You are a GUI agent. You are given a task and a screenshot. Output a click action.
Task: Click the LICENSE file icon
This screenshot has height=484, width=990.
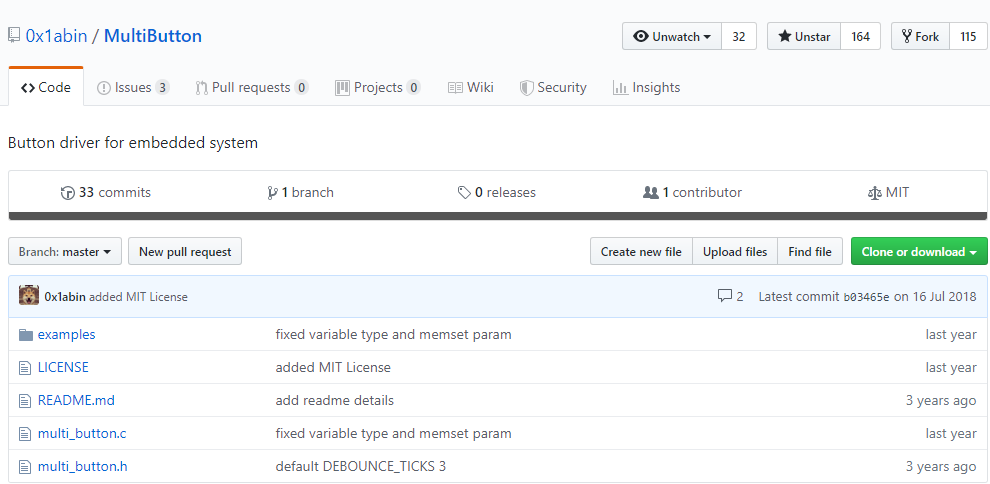tap(26, 368)
